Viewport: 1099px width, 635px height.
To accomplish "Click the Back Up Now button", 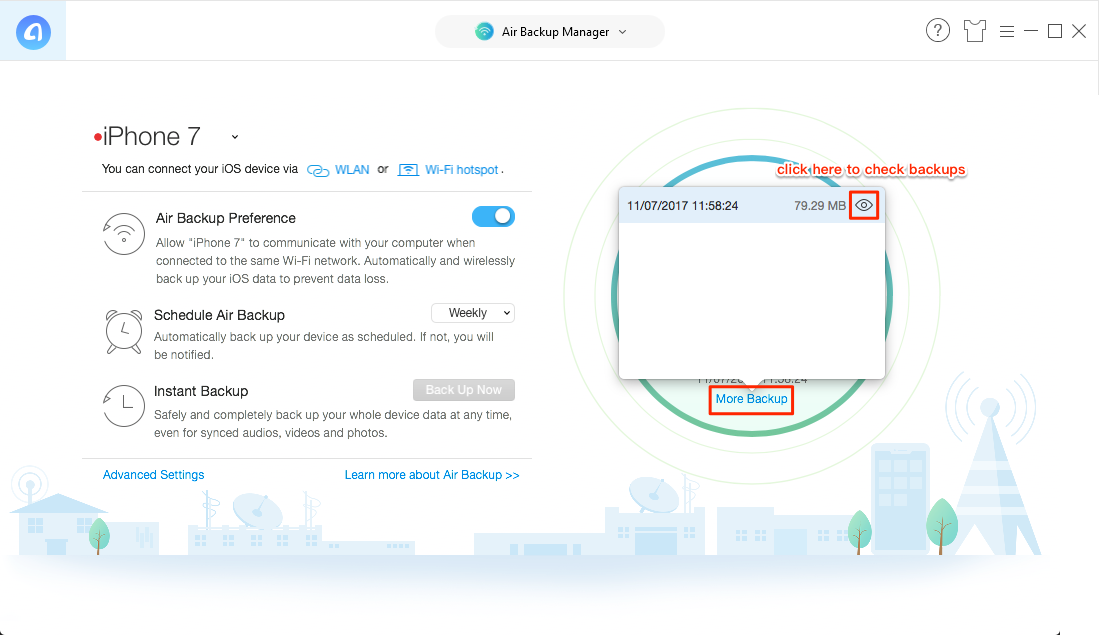I will [463, 390].
